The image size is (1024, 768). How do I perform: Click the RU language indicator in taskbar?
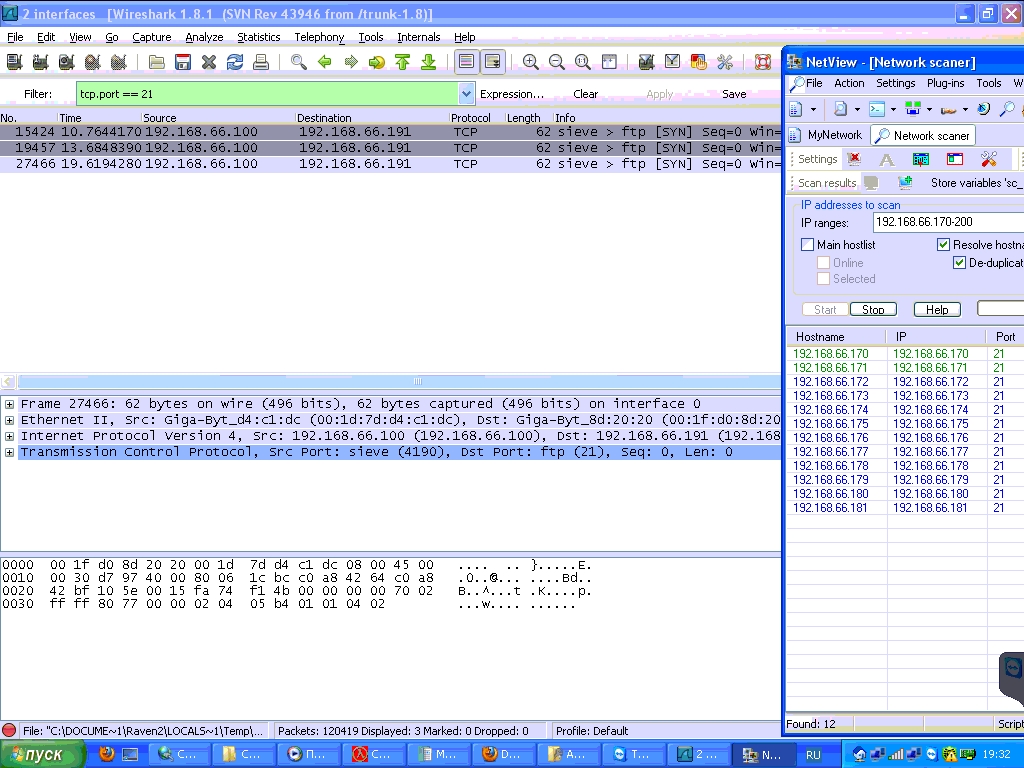pos(812,755)
